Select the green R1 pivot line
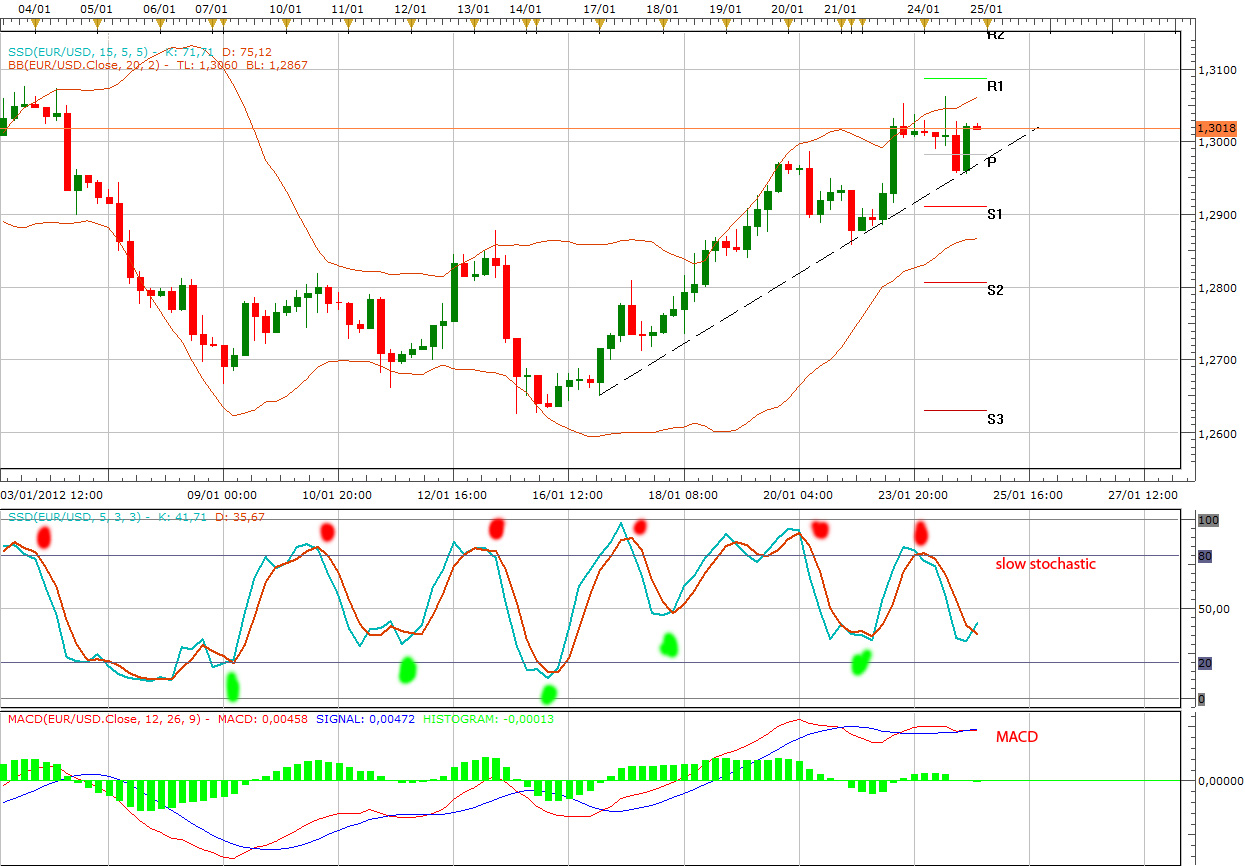Screen dimensions: 1245x866 coord(955,78)
